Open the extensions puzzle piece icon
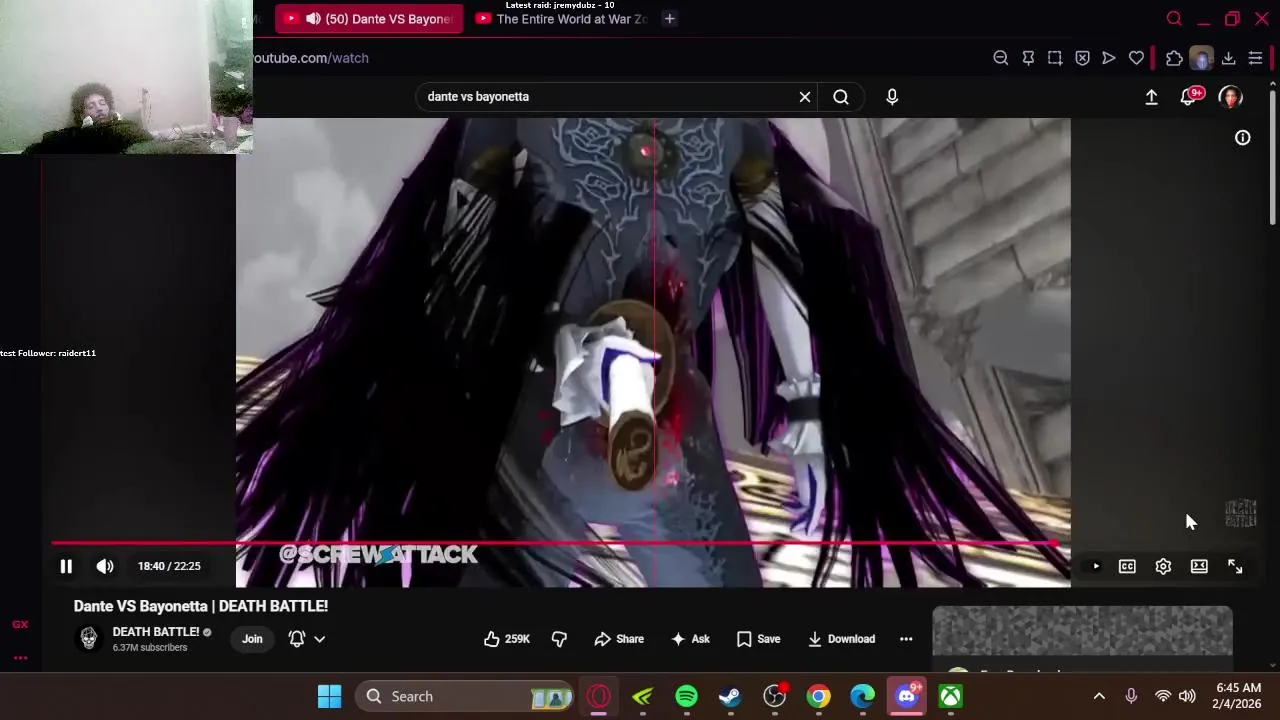The height and width of the screenshot is (720, 1280). pos(1174,58)
